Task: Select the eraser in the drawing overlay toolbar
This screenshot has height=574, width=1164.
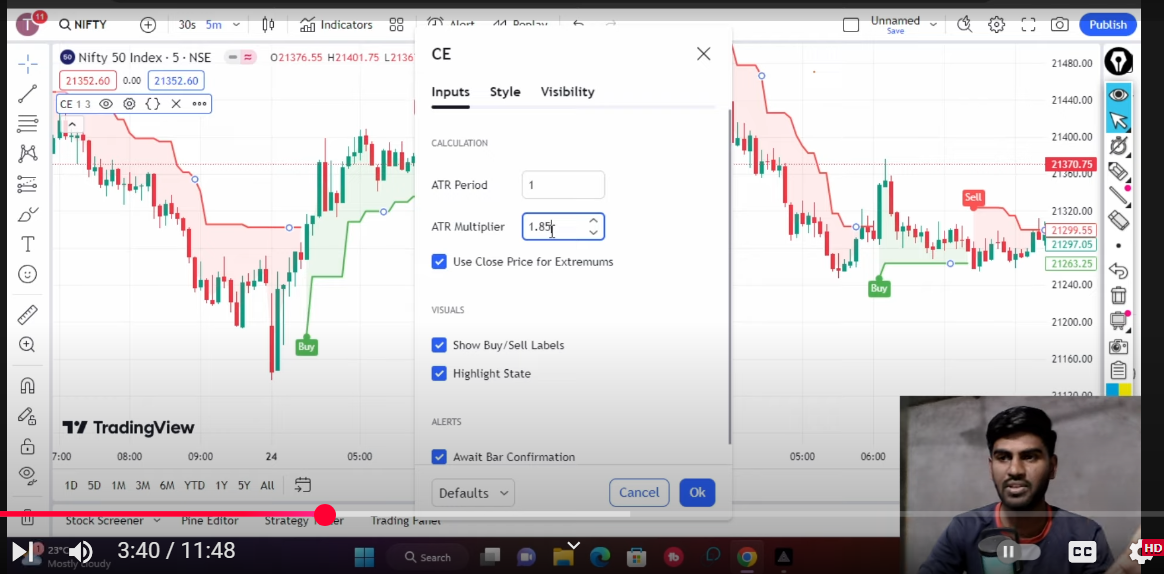Action: (x=1118, y=221)
